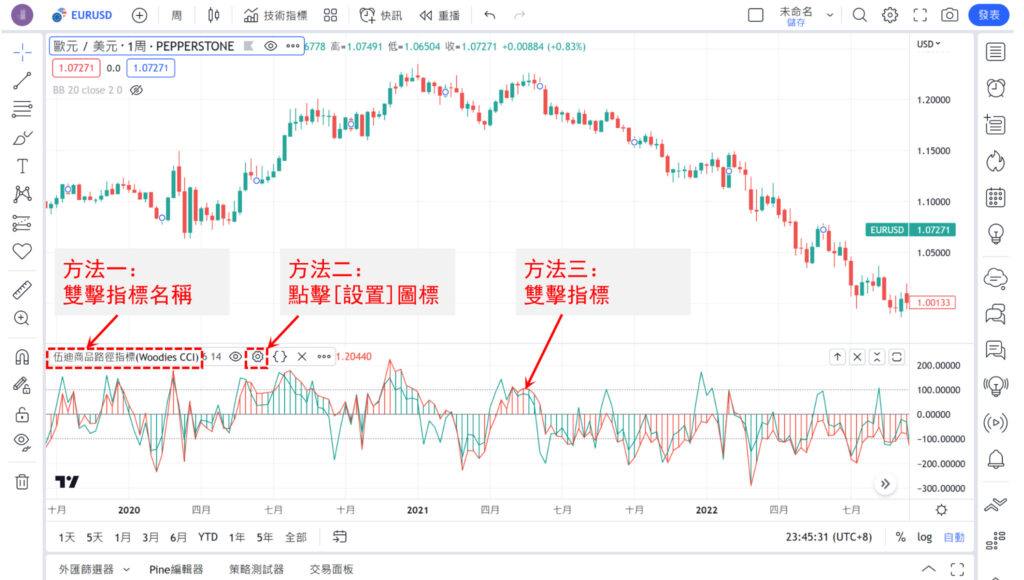Take a chart snapshot with camera icon
This screenshot has height=580, width=1024.
click(x=949, y=15)
